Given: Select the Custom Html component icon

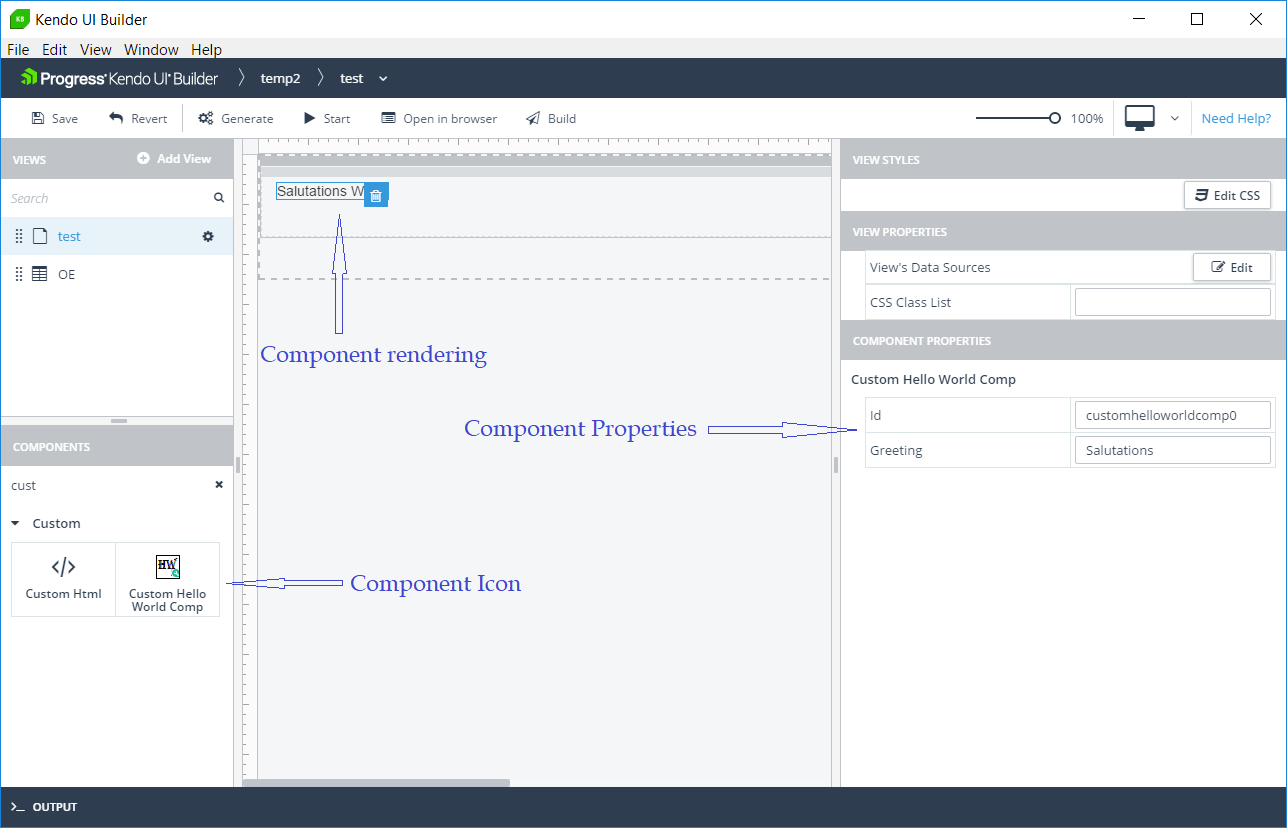Looking at the screenshot, I should (x=63, y=568).
